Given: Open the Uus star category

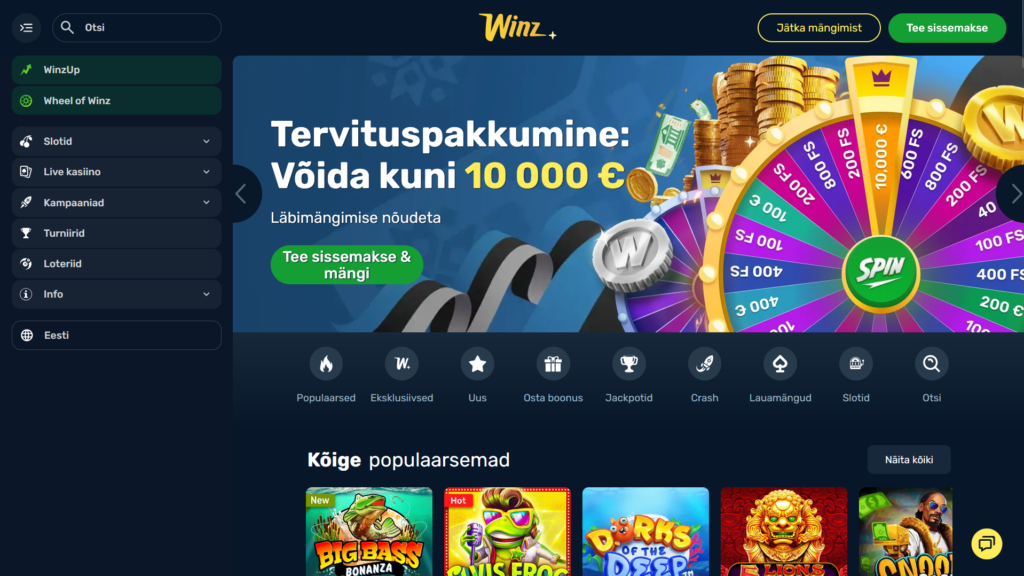Looking at the screenshot, I should pos(477,364).
